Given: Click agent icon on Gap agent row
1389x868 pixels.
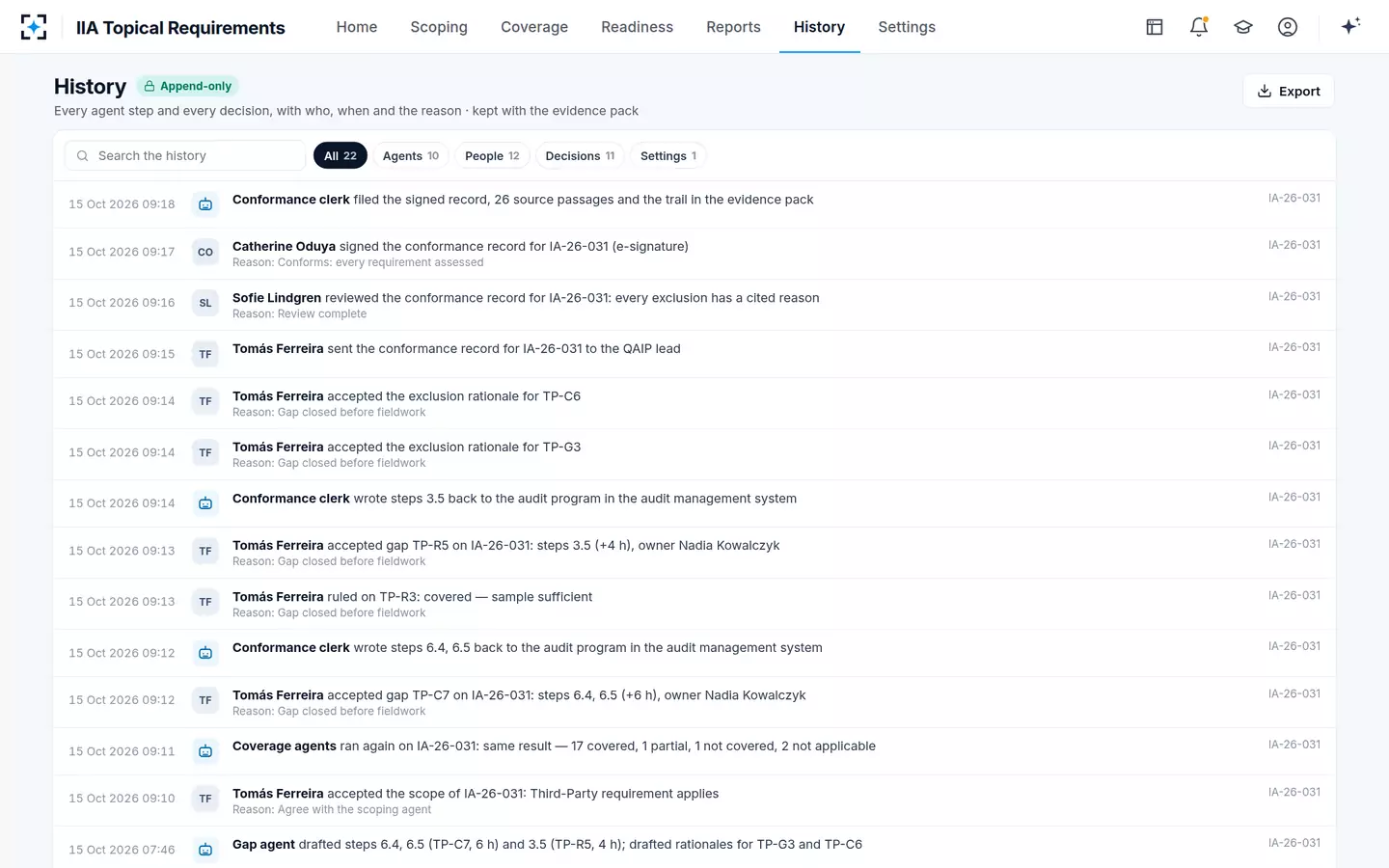Looking at the screenshot, I should click(205, 850).
